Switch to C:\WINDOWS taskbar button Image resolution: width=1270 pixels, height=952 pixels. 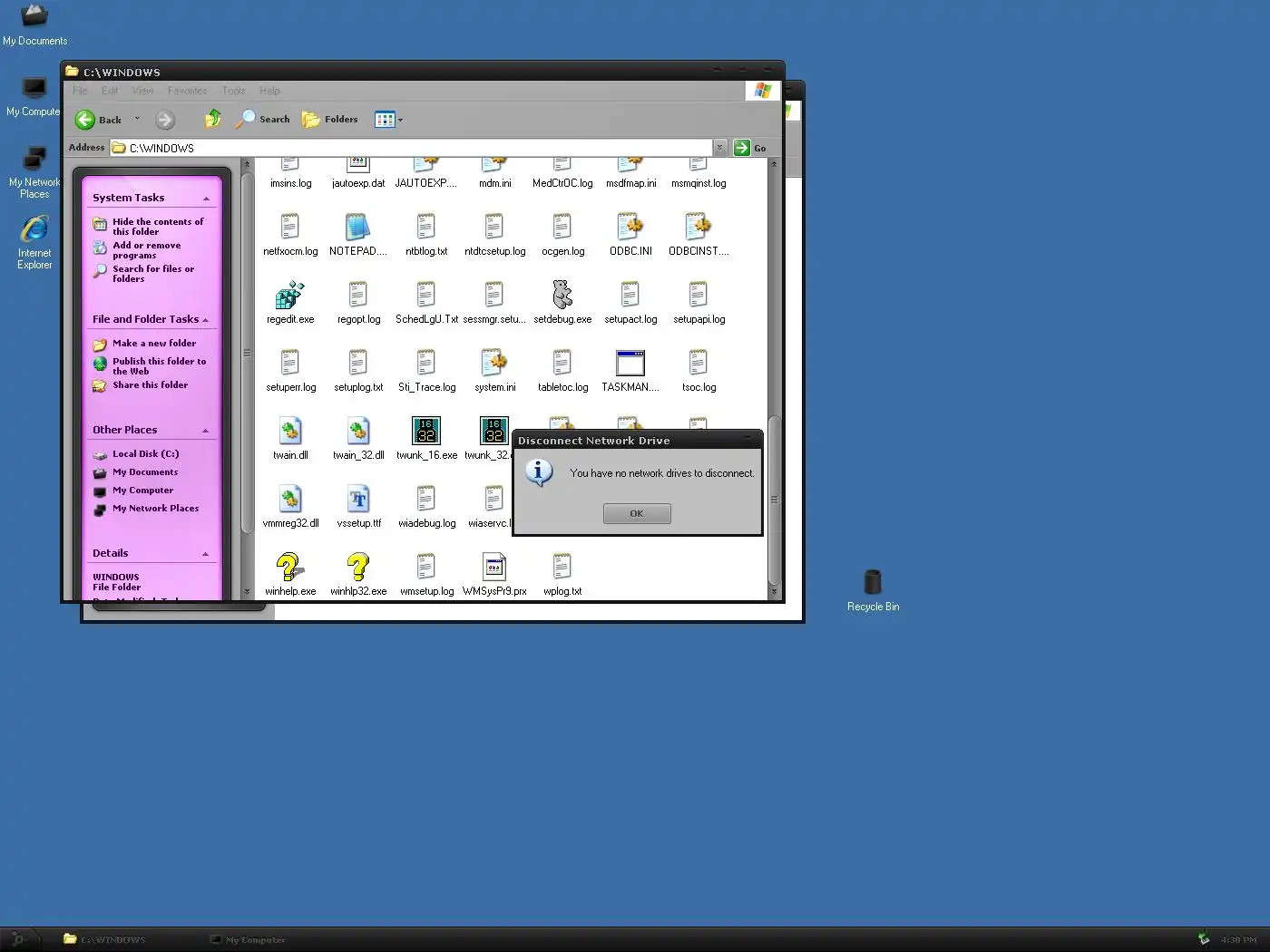[104, 939]
